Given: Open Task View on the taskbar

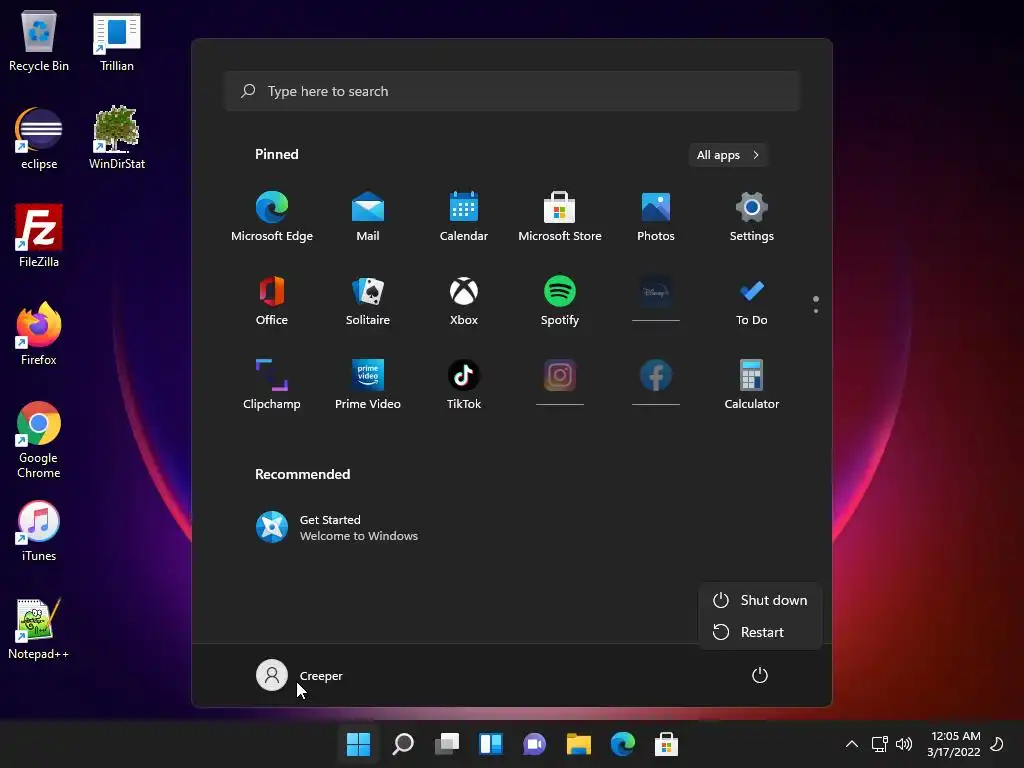Looking at the screenshot, I should (x=447, y=744).
